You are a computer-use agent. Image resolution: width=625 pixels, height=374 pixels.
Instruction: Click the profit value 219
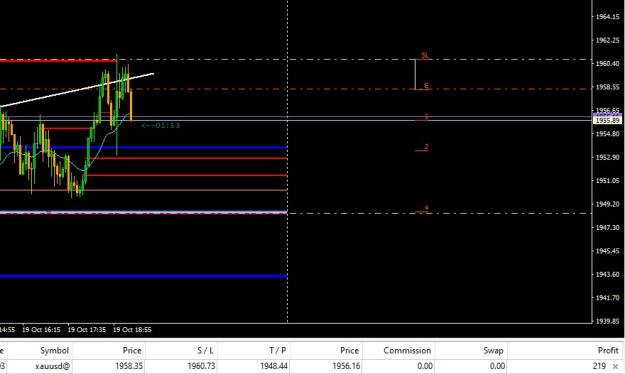tap(599, 366)
